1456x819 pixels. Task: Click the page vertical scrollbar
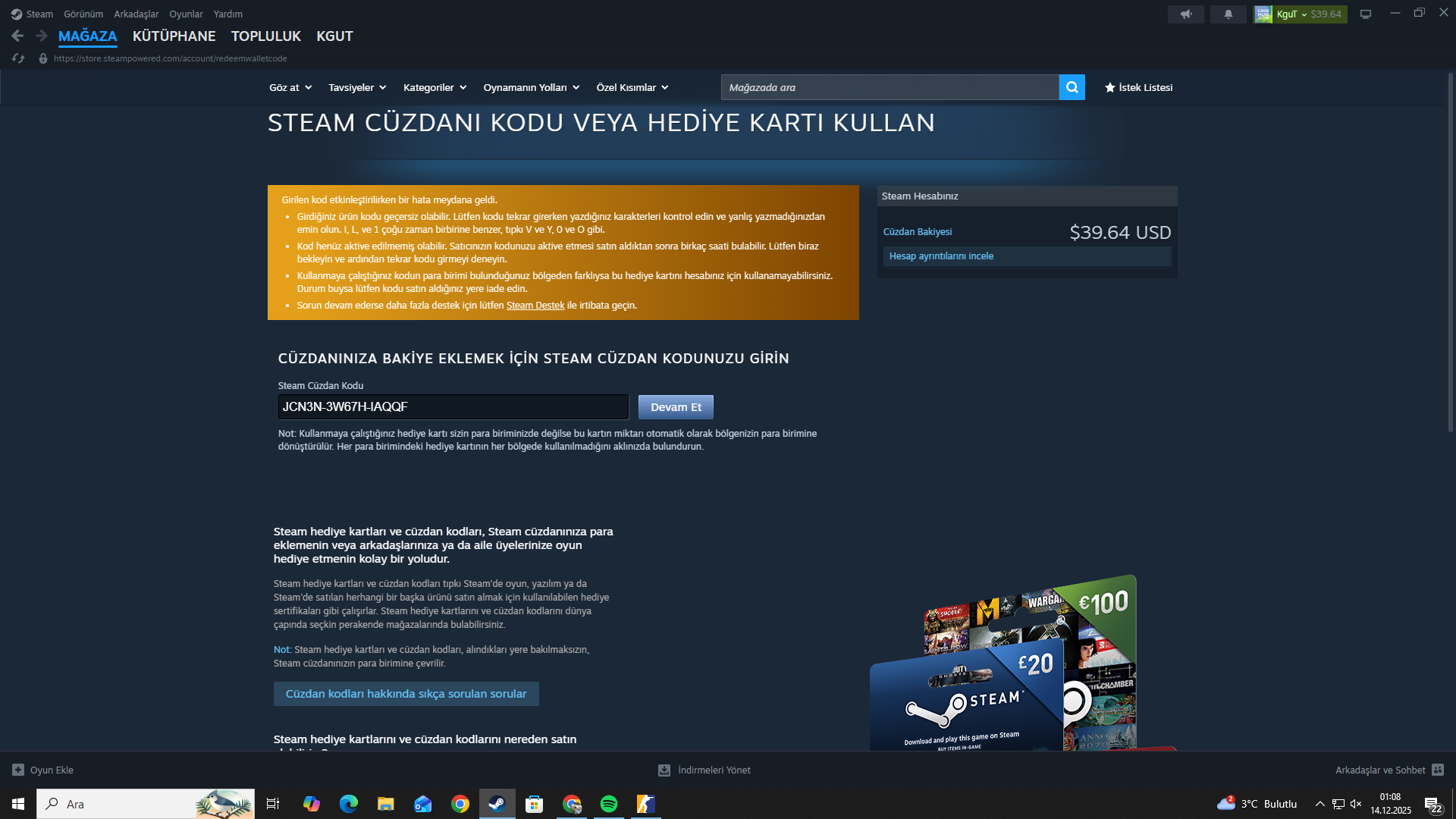[1451, 253]
